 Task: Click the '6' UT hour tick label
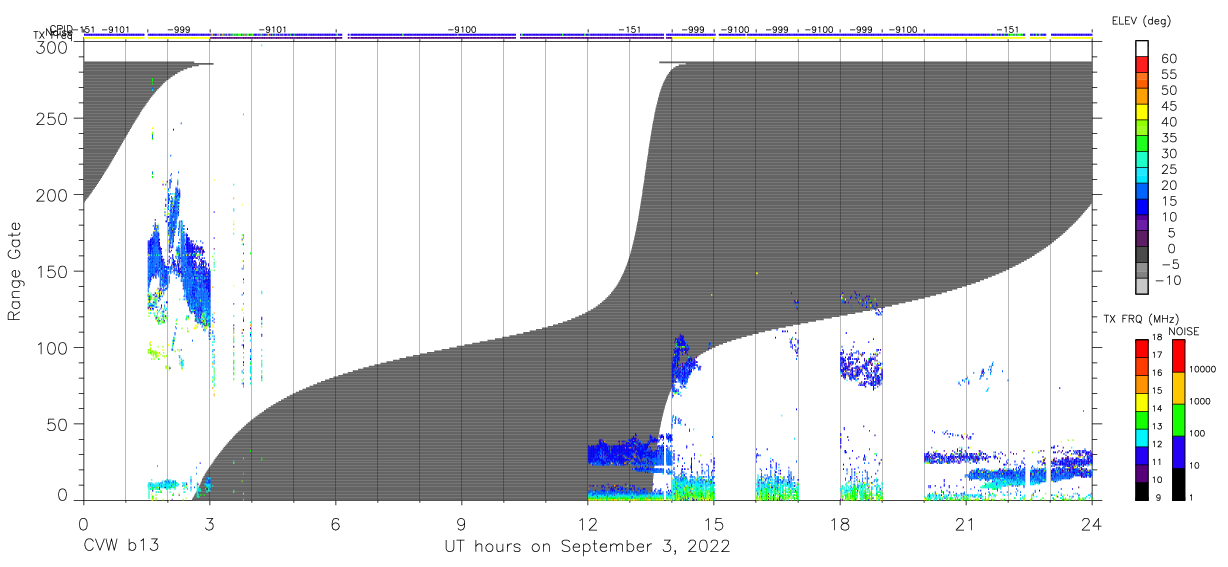[x=335, y=523]
